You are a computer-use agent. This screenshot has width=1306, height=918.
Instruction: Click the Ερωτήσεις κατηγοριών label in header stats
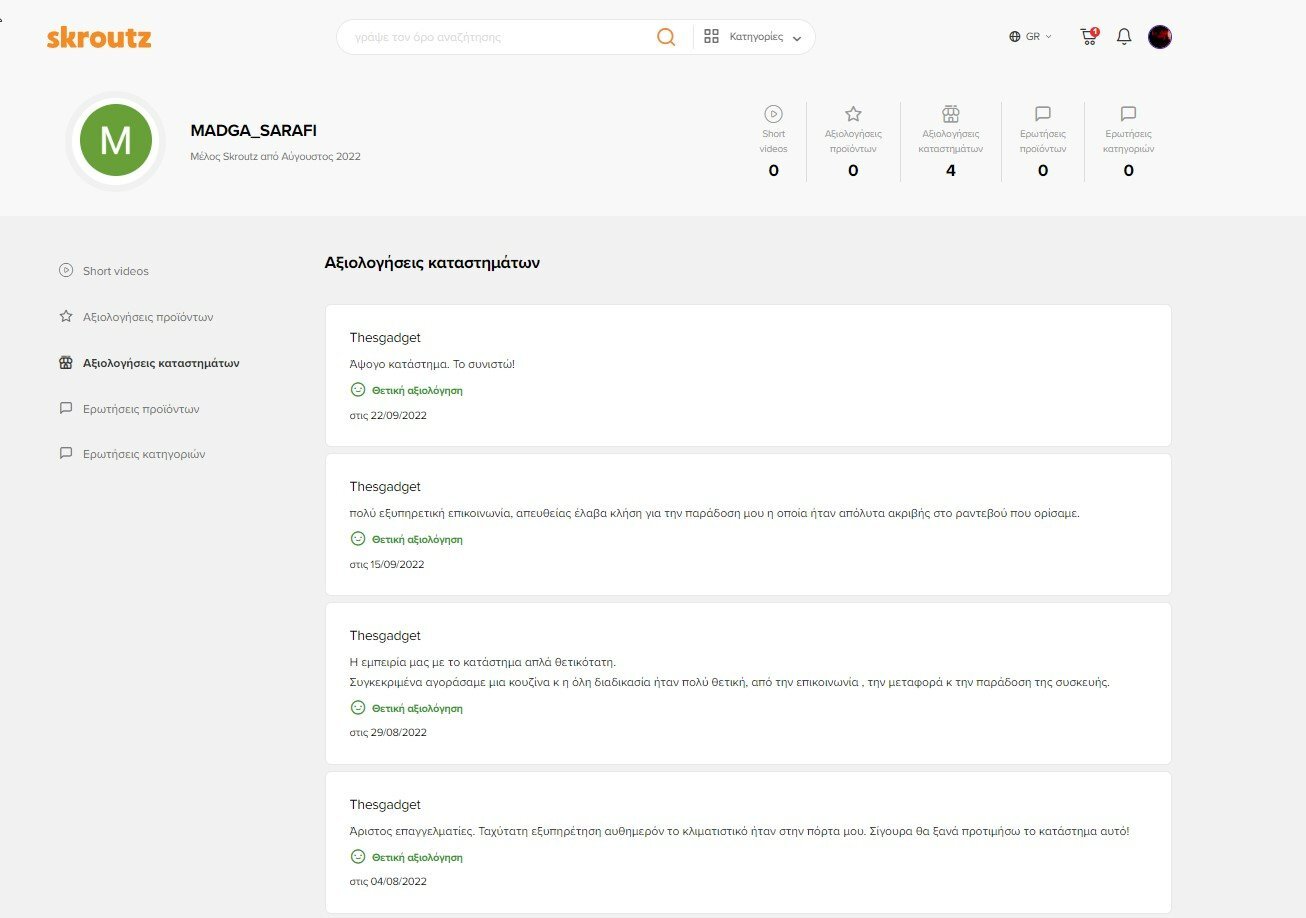click(1129, 141)
